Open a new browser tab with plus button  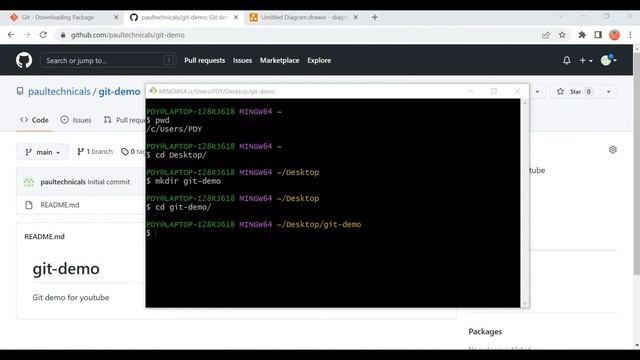coord(375,17)
